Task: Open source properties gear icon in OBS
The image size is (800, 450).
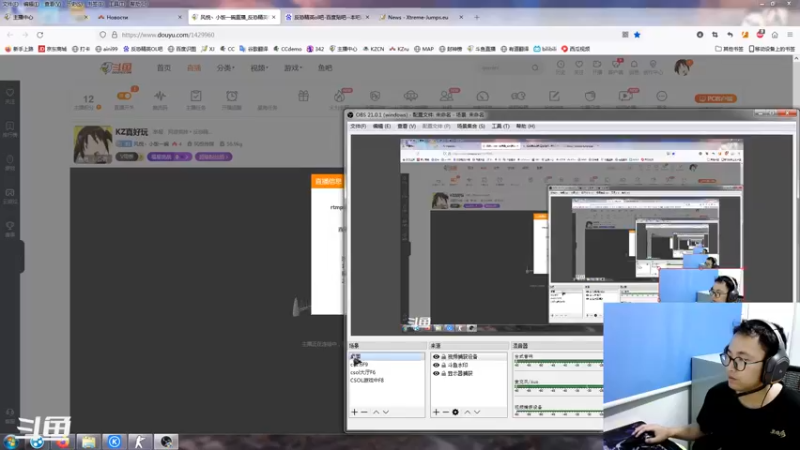Action: point(456,412)
